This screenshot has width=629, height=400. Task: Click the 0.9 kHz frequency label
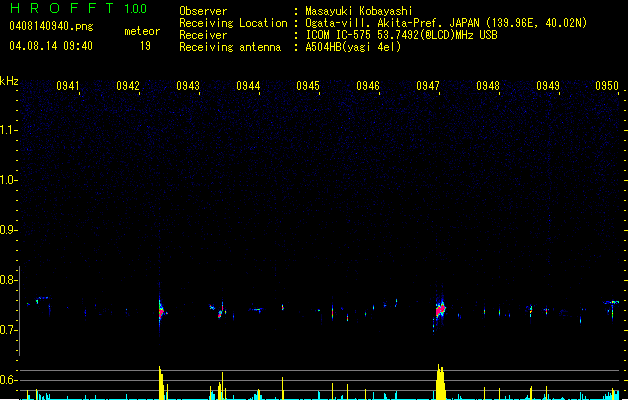[x=8, y=230]
